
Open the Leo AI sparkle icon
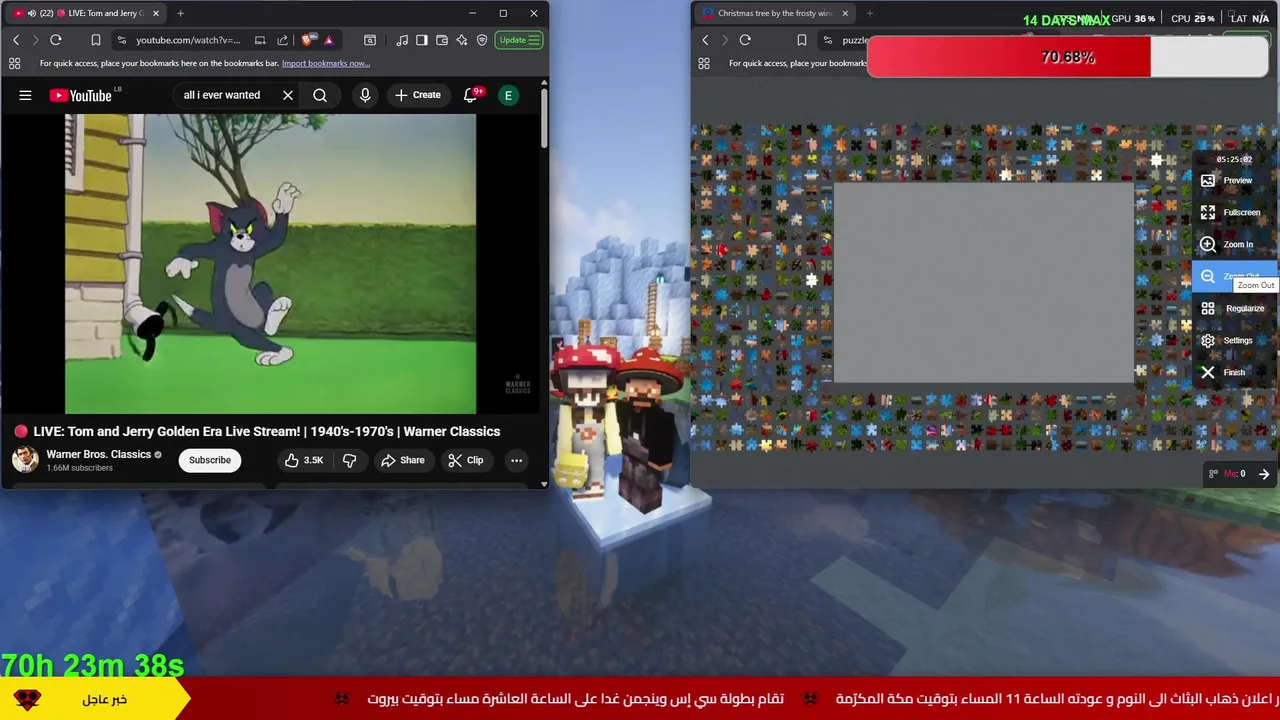pyautogui.click(x=462, y=40)
